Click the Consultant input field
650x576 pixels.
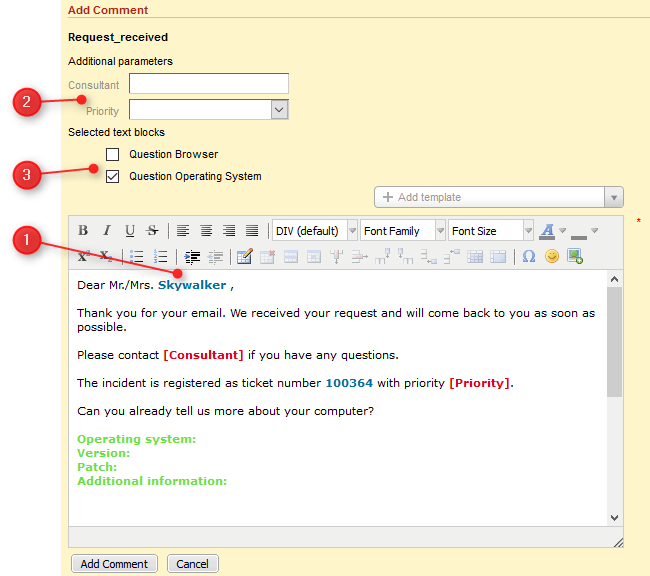pyautogui.click(x=209, y=84)
